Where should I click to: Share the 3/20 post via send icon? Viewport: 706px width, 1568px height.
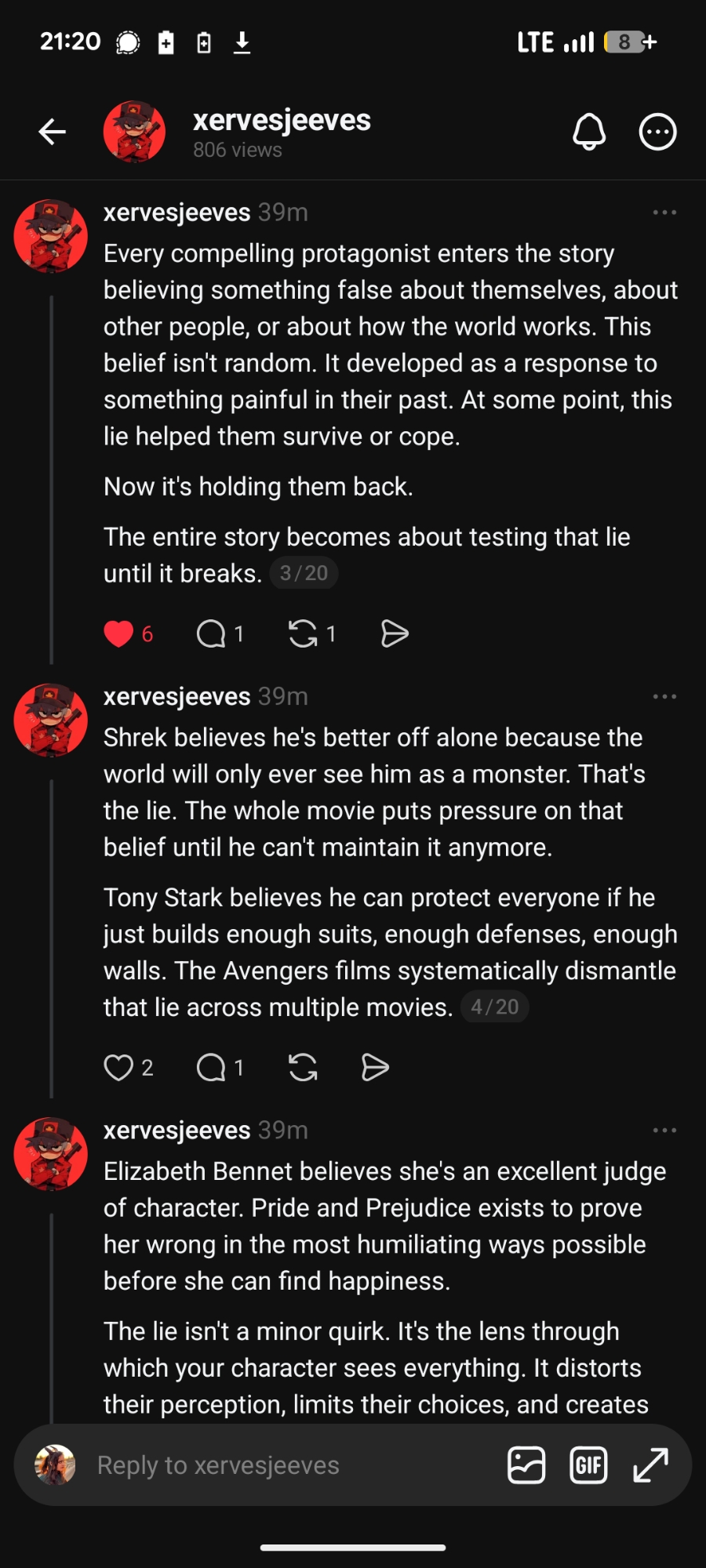tap(394, 633)
